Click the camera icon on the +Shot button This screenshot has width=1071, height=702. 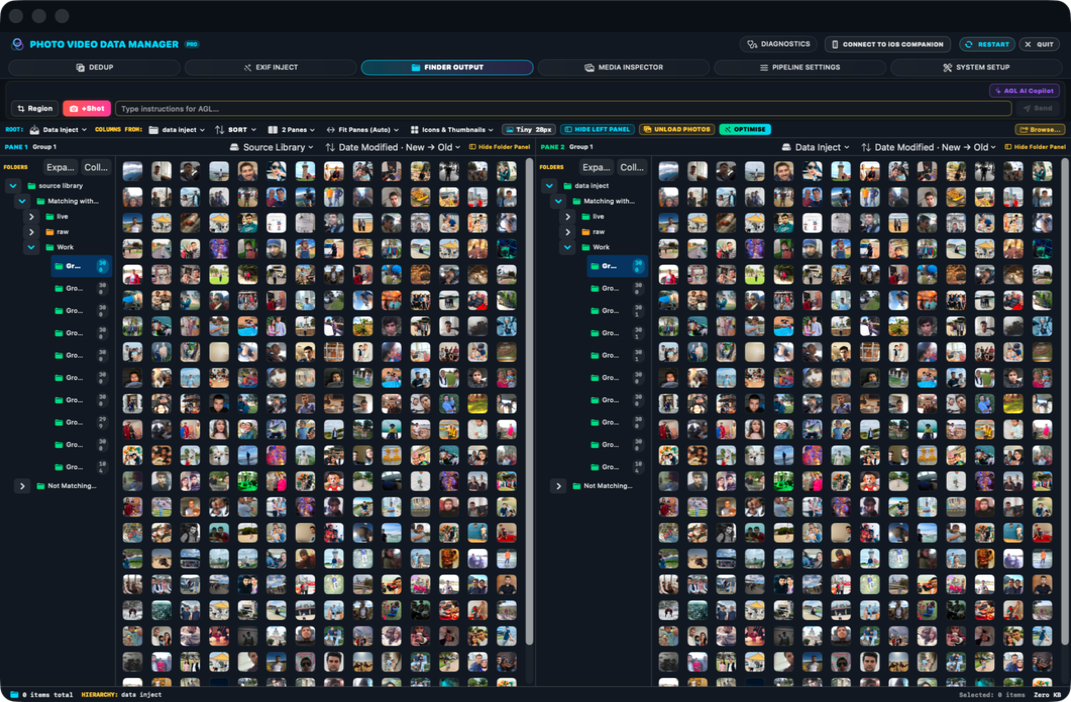coord(74,109)
